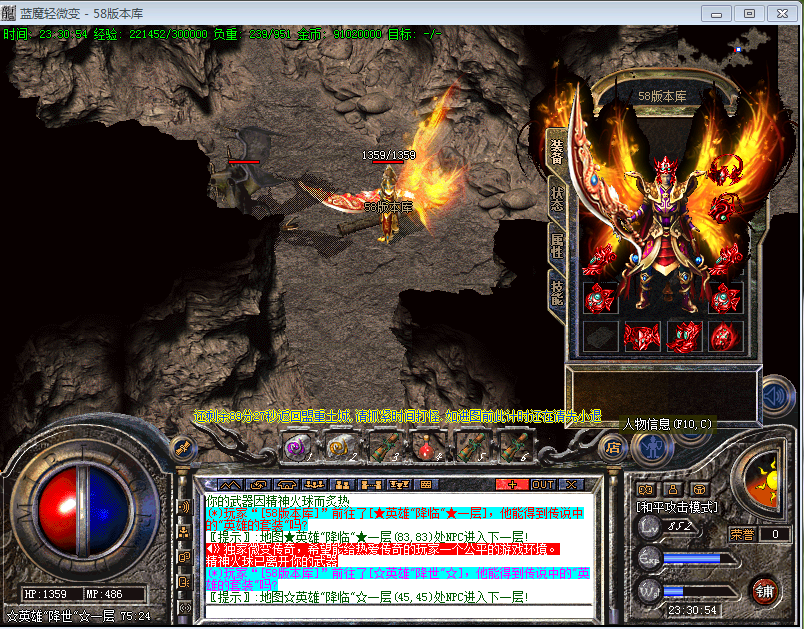Click the person icon above attack mode
The image size is (804, 629).
coord(673,489)
